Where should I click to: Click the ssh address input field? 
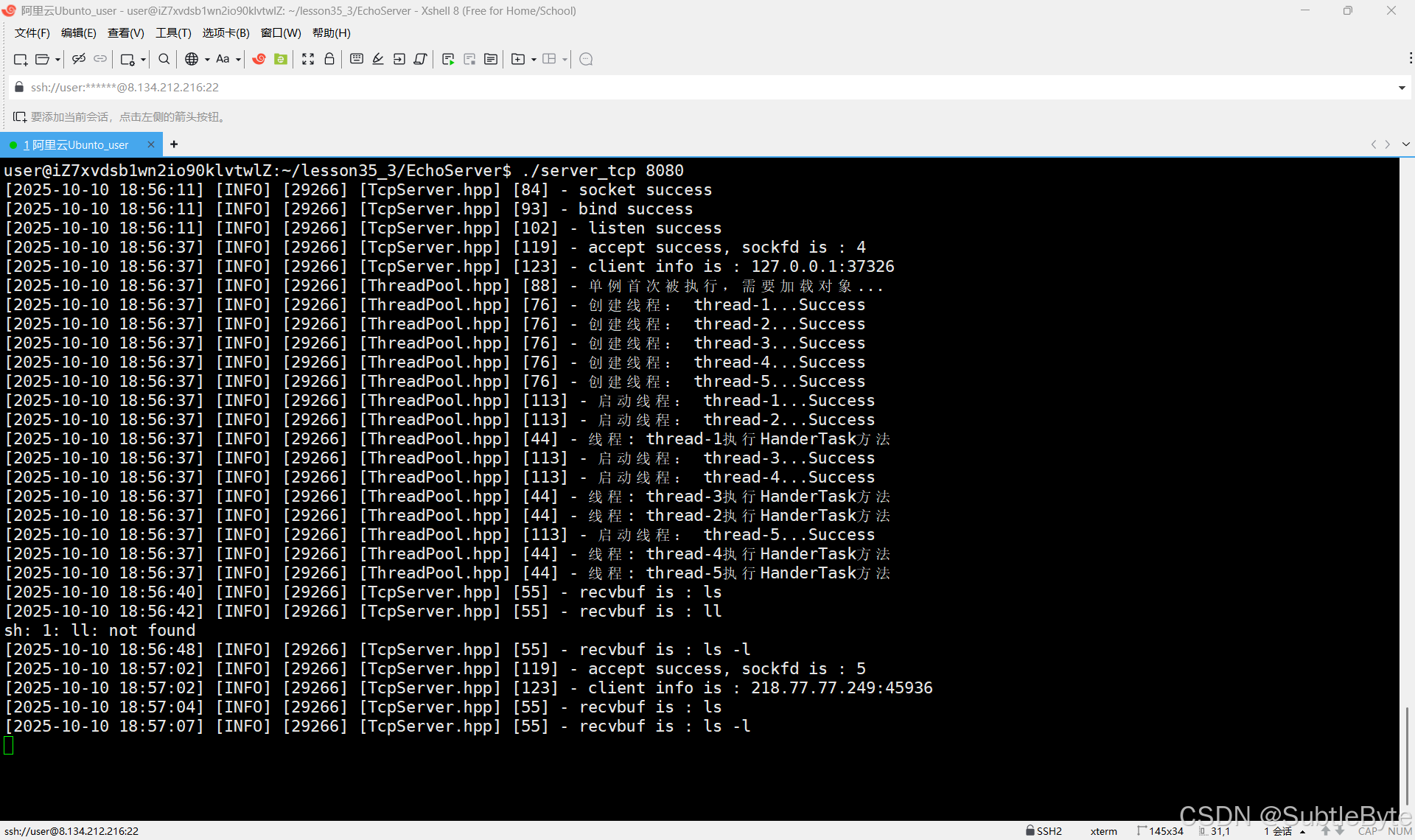pos(663,88)
